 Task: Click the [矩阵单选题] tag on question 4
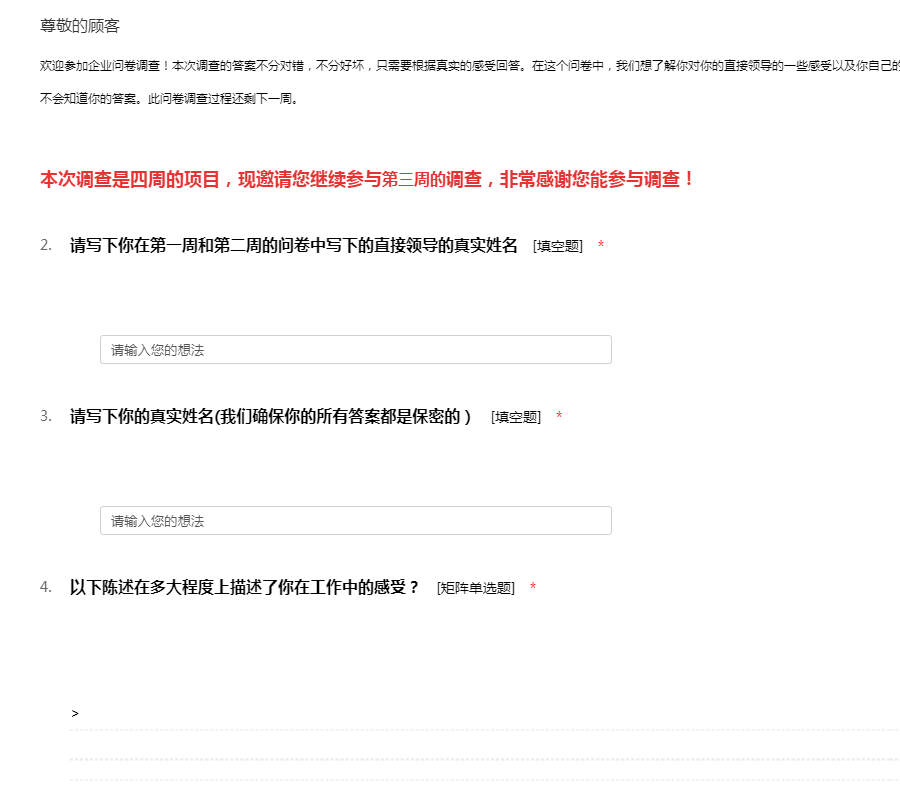(476, 589)
